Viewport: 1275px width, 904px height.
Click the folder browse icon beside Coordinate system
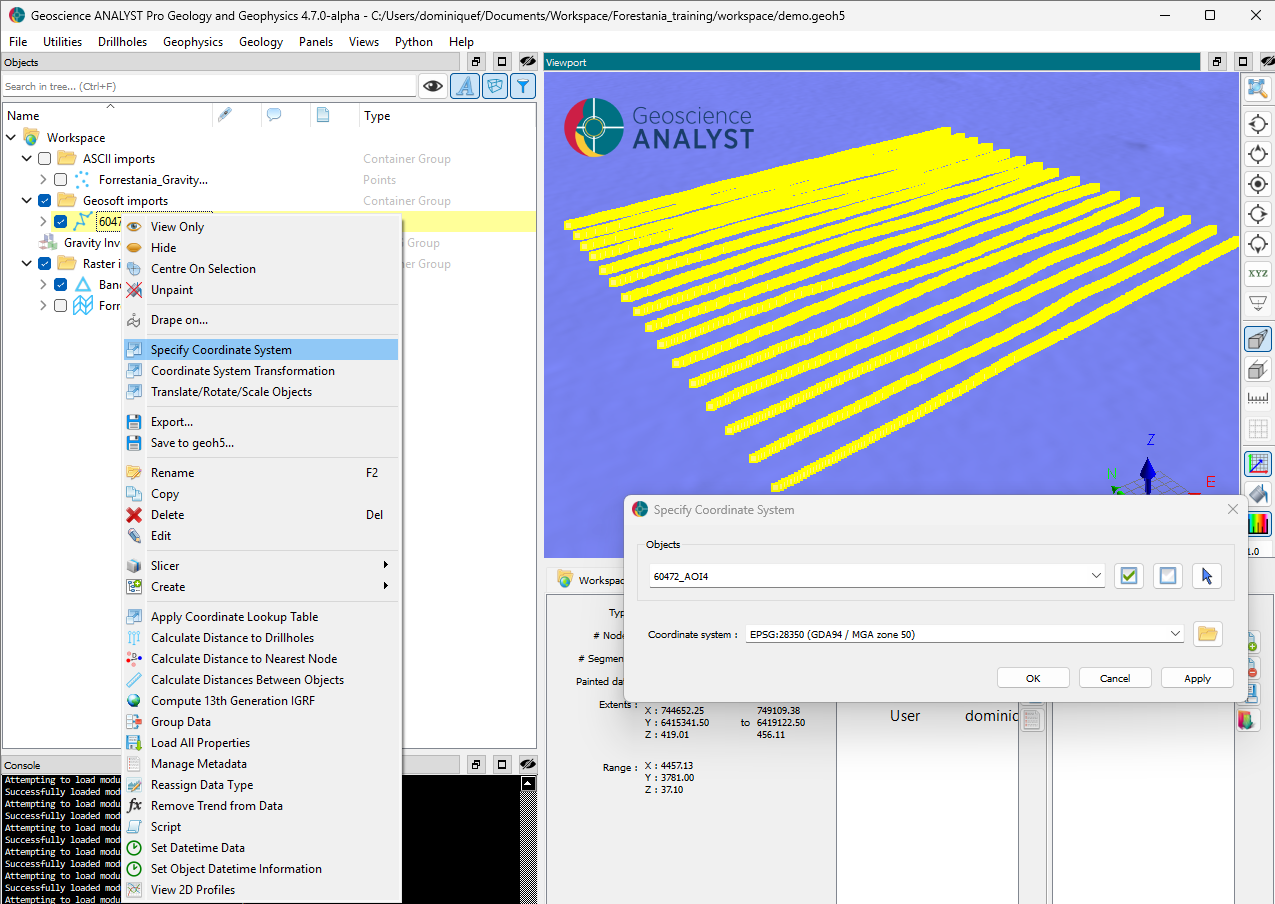1208,634
